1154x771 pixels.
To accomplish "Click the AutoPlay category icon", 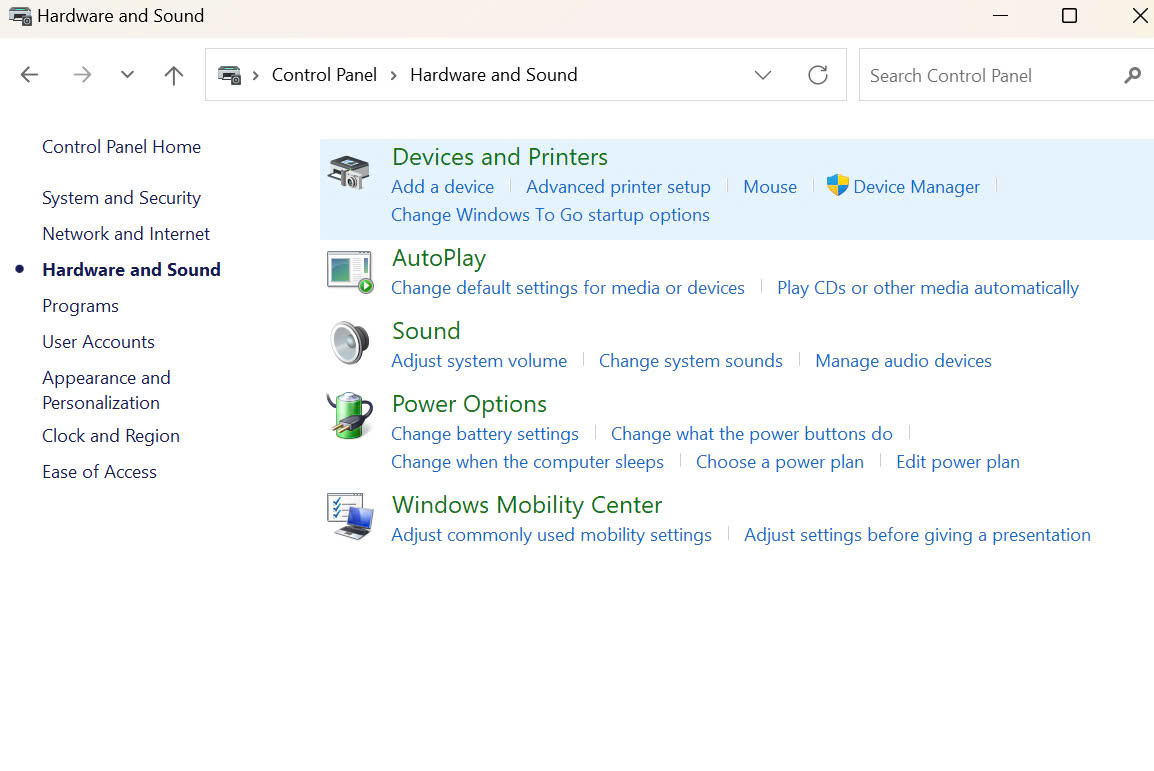I will click(x=350, y=272).
